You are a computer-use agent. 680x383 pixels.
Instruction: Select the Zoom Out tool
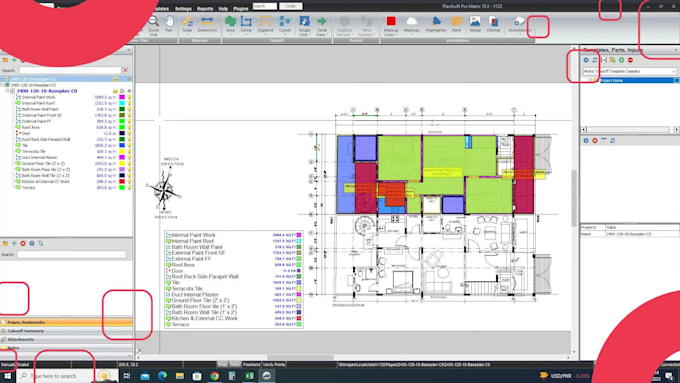tap(153, 25)
